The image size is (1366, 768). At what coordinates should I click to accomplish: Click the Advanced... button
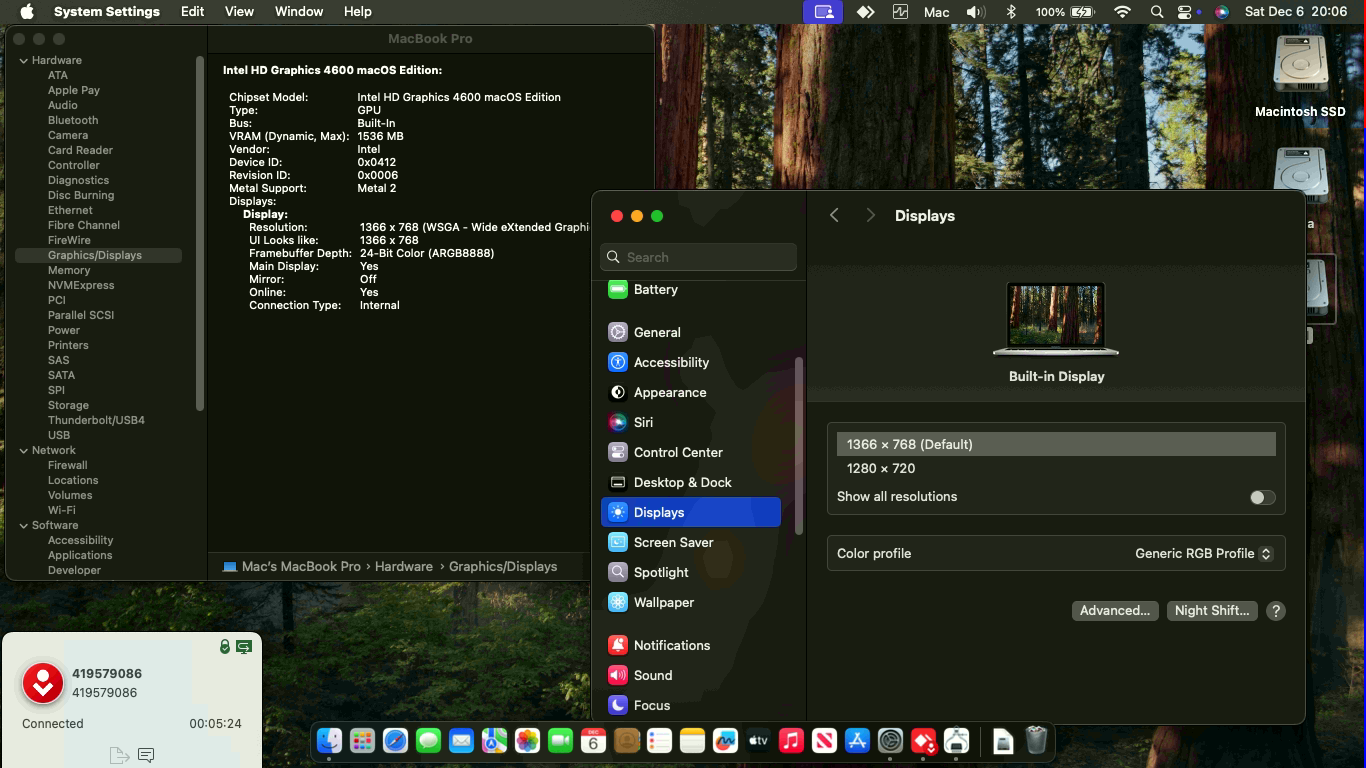(x=1114, y=611)
